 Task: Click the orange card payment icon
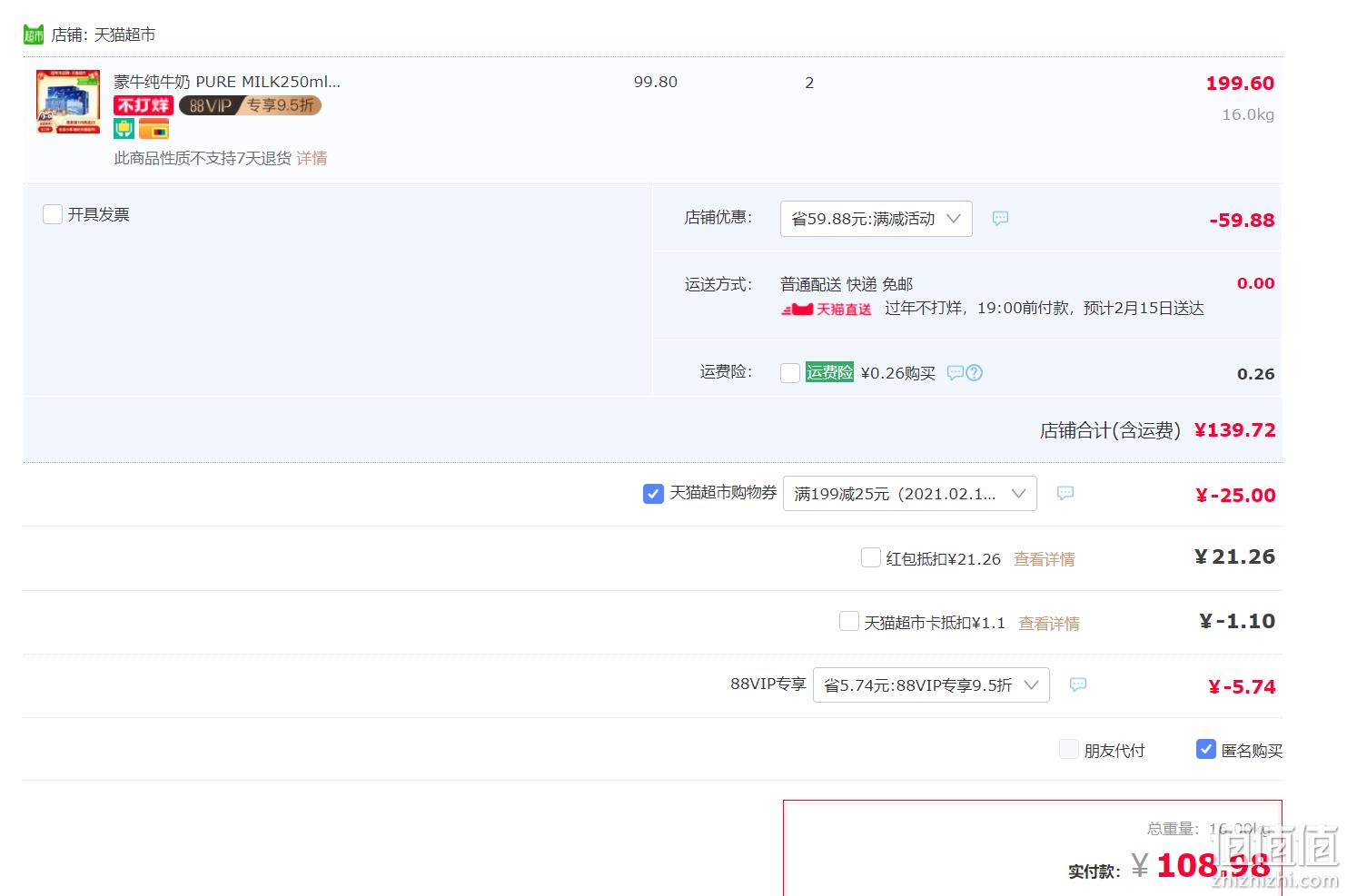[154, 129]
